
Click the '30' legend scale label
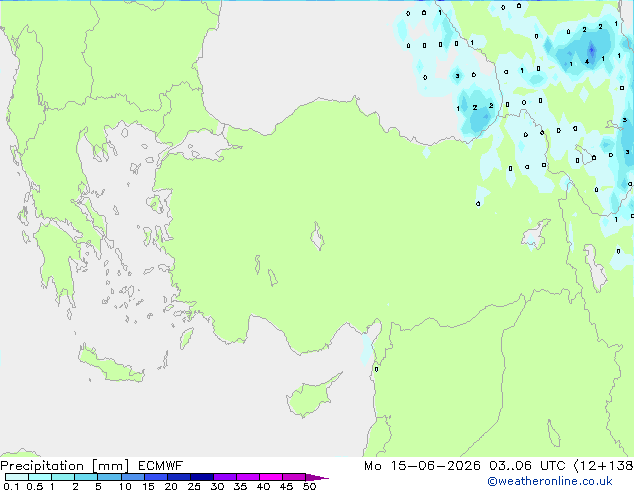tap(217, 486)
